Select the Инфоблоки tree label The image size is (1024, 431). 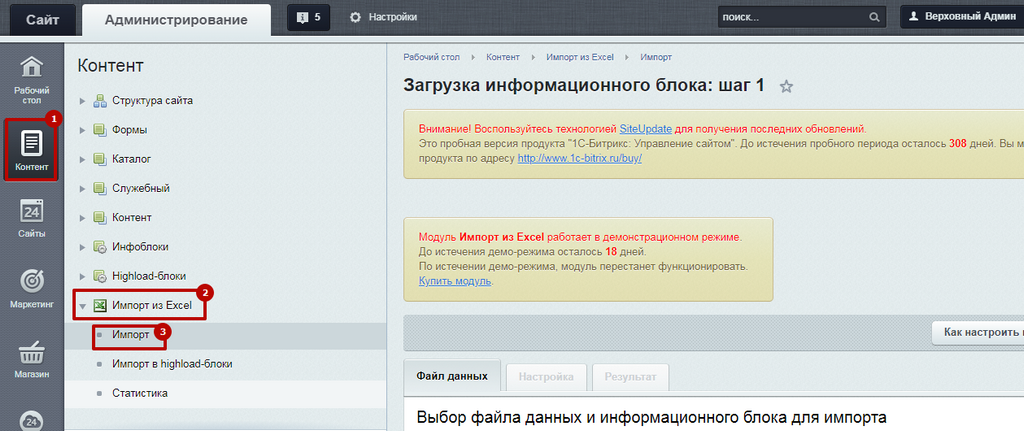(140, 247)
